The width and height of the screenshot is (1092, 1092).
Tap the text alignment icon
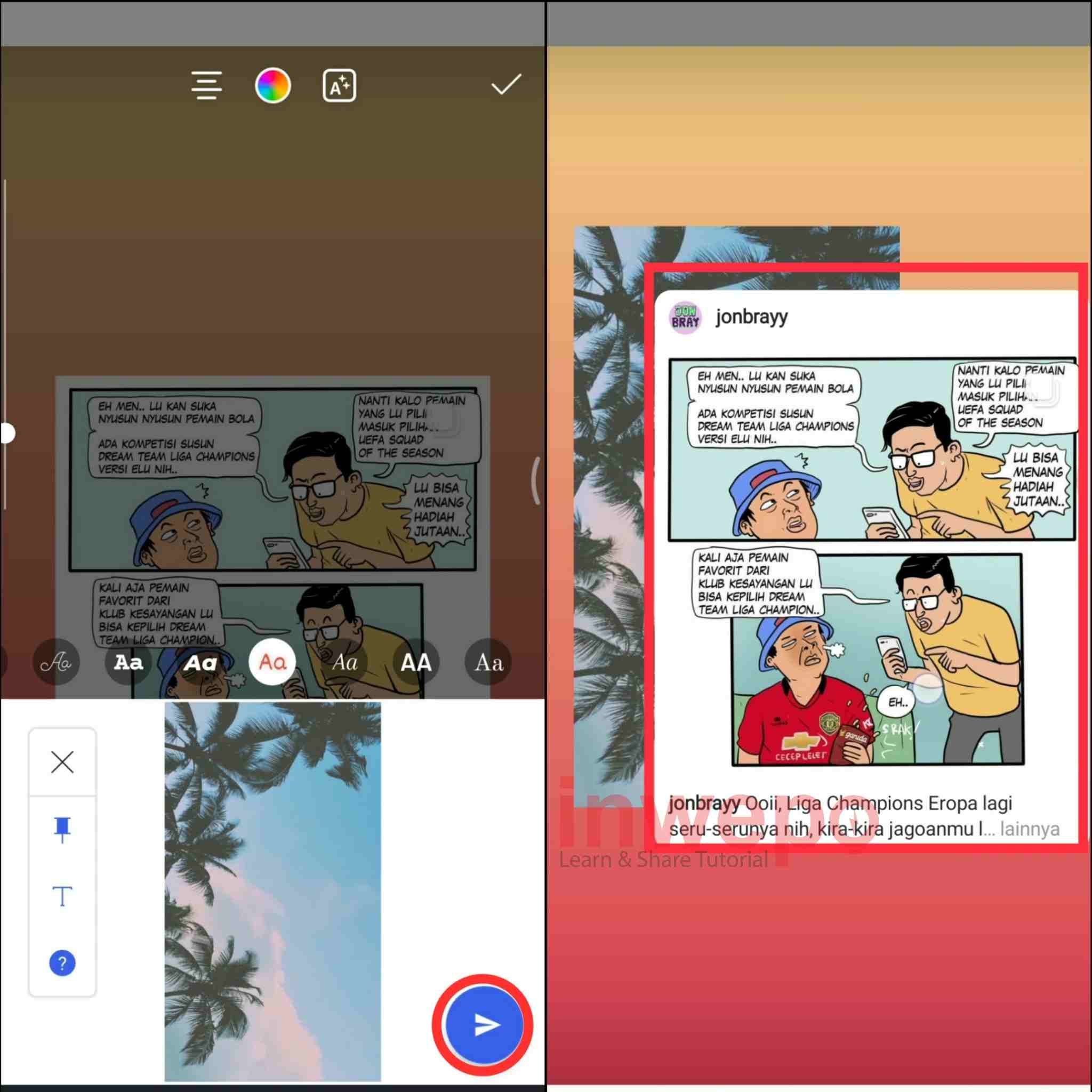coord(206,85)
